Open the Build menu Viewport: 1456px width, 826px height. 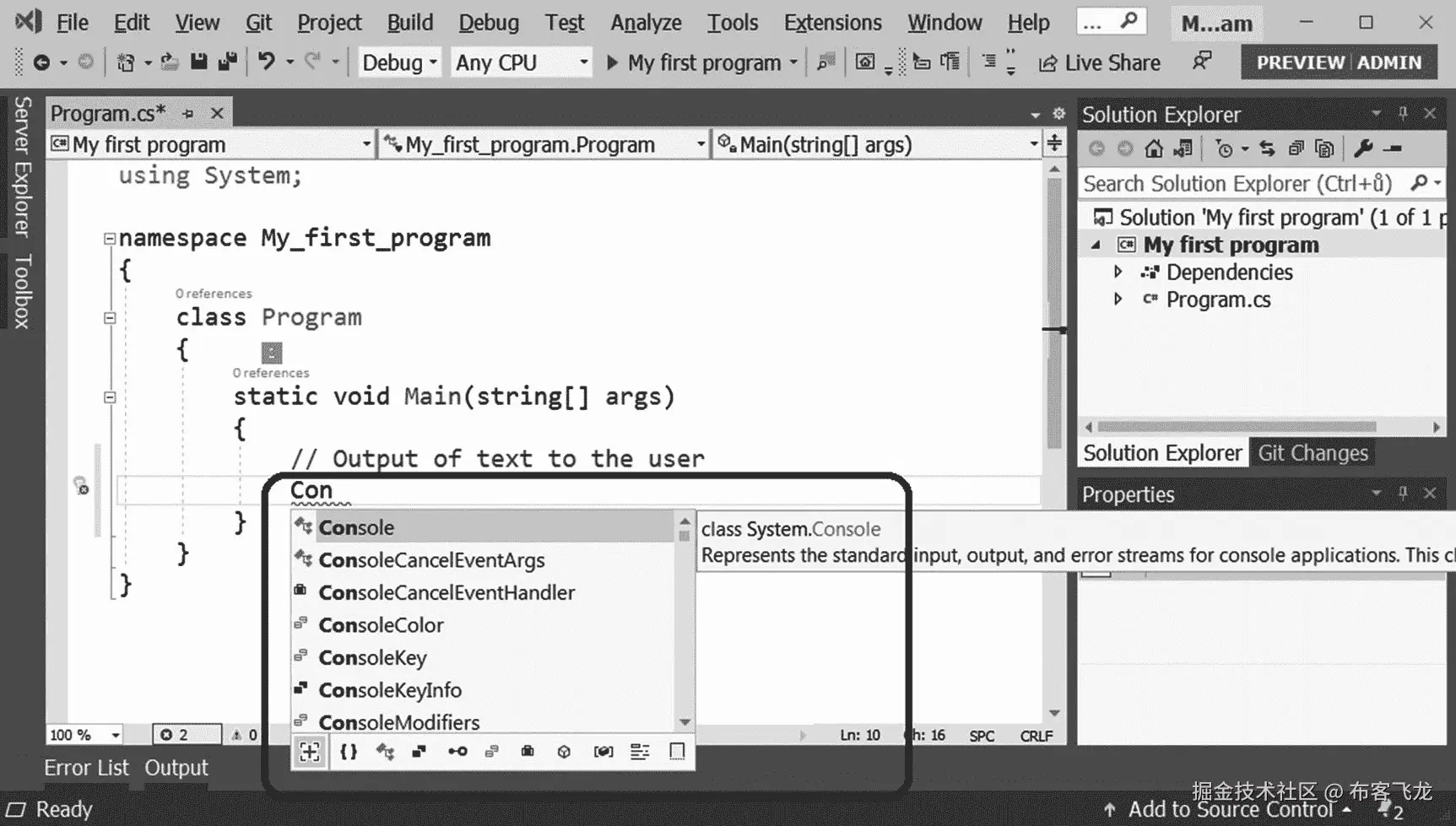pyautogui.click(x=410, y=22)
